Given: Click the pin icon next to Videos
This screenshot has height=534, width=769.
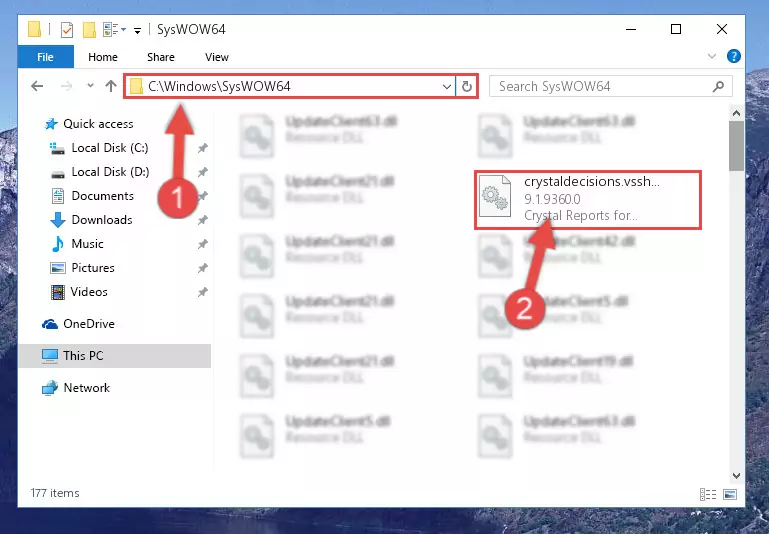Looking at the screenshot, I should [202, 292].
